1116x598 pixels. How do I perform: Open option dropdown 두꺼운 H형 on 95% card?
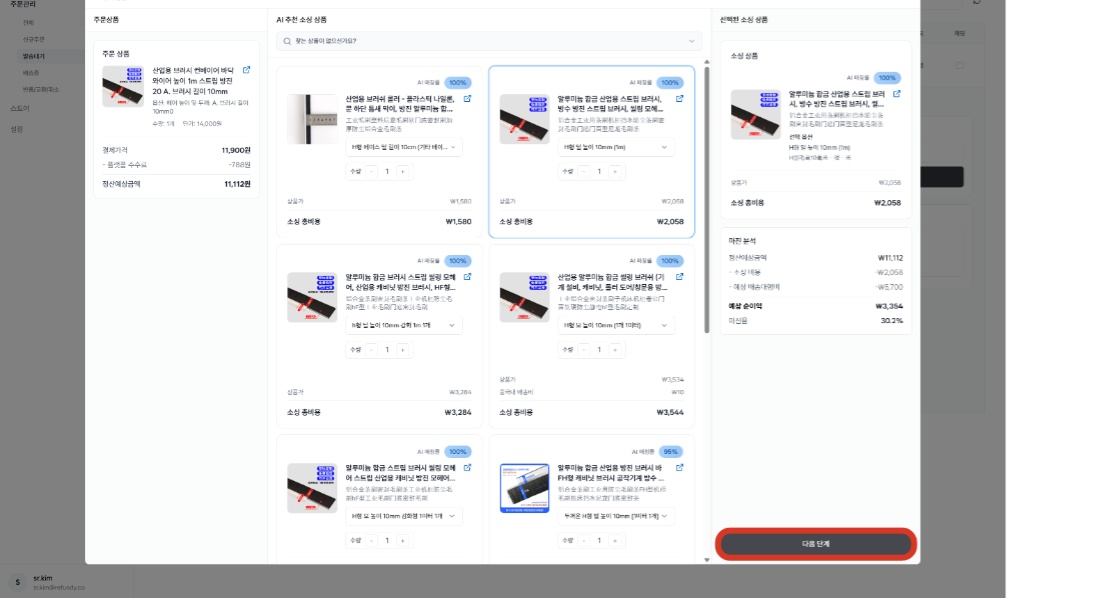click(x=616, y=516)
